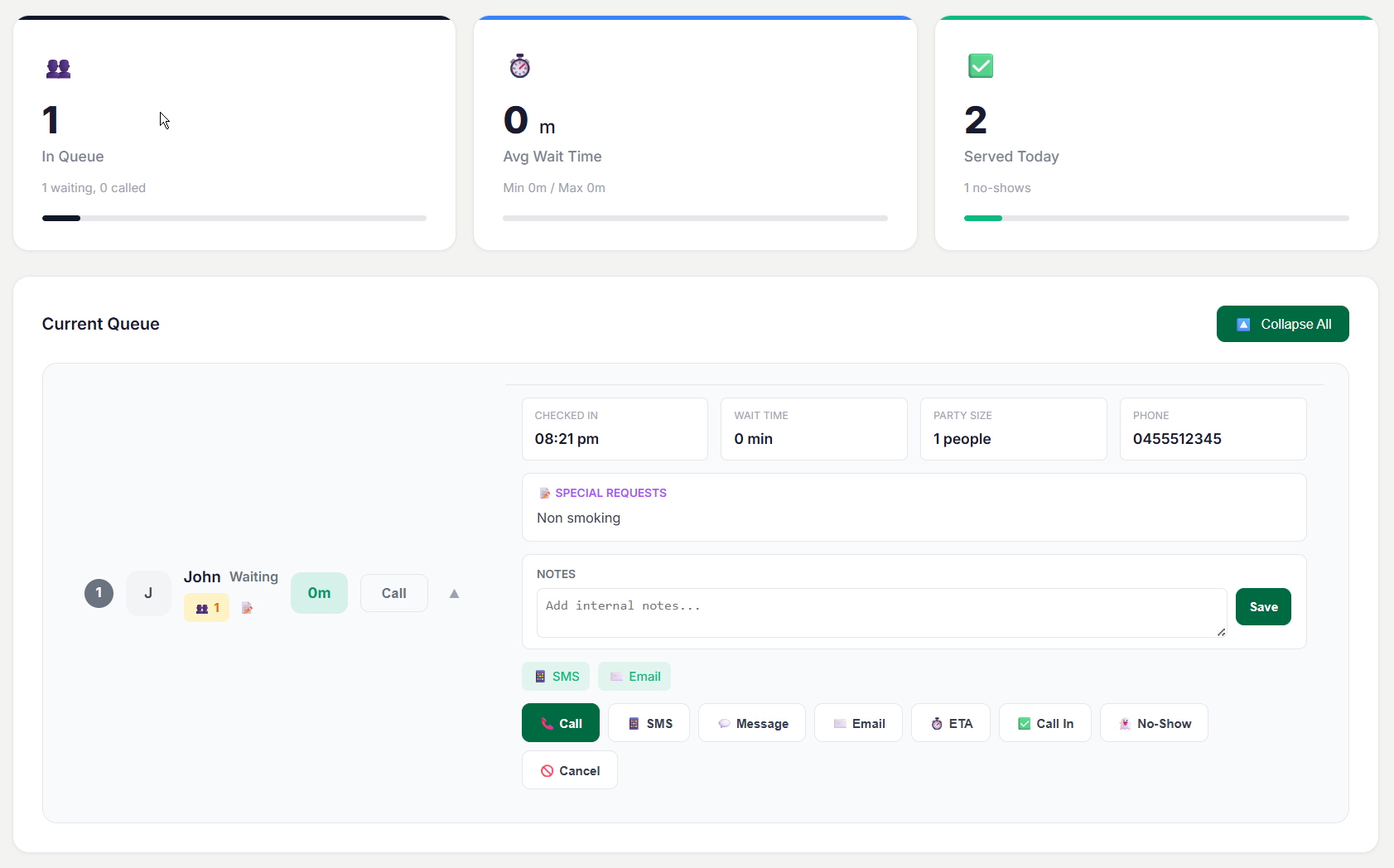Focus the Add internal notes text field

[x=881, y=613]
